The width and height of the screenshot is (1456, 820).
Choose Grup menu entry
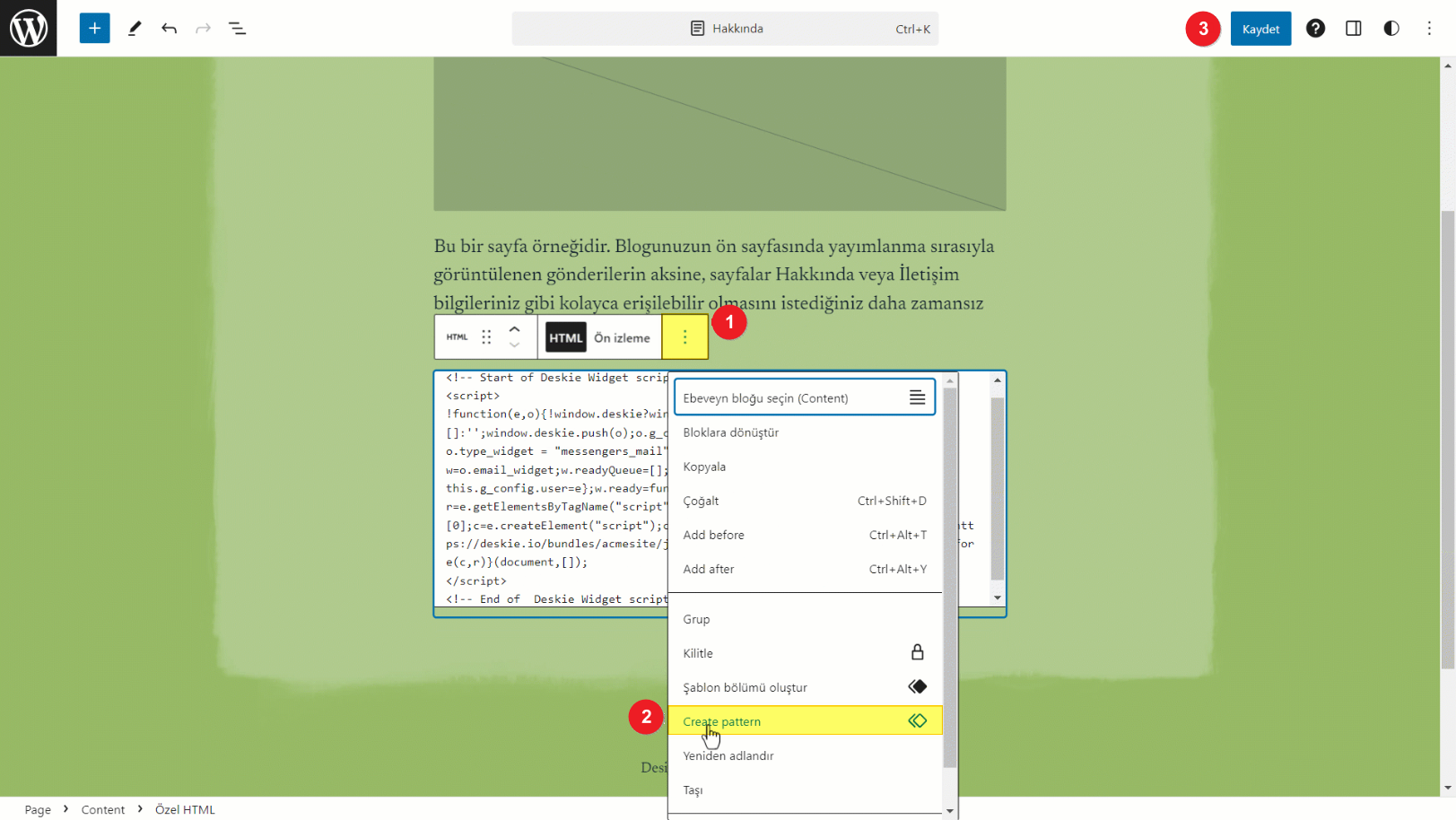tap(805, 619)
